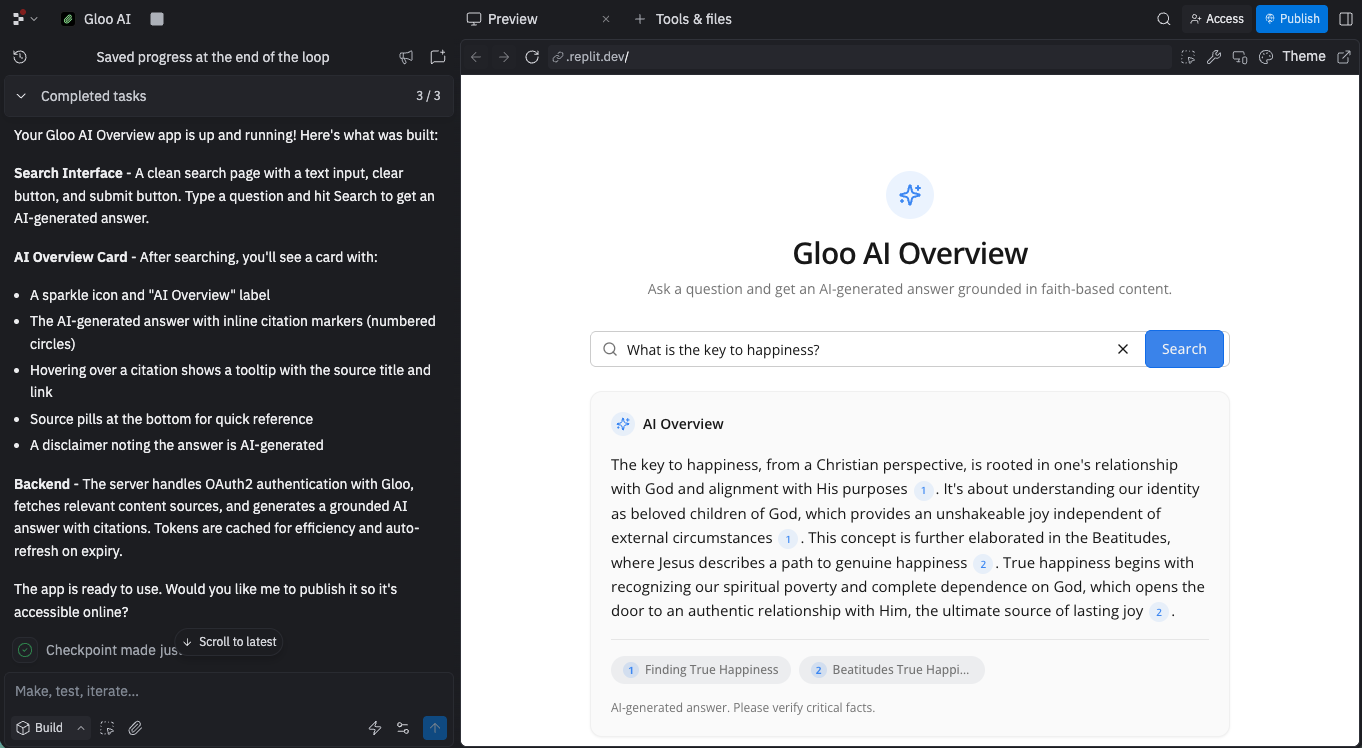The image size is (1362, 748).
Task: Open the Beatitudes True Happi... source pill
Action: click(x=892, y=670)
